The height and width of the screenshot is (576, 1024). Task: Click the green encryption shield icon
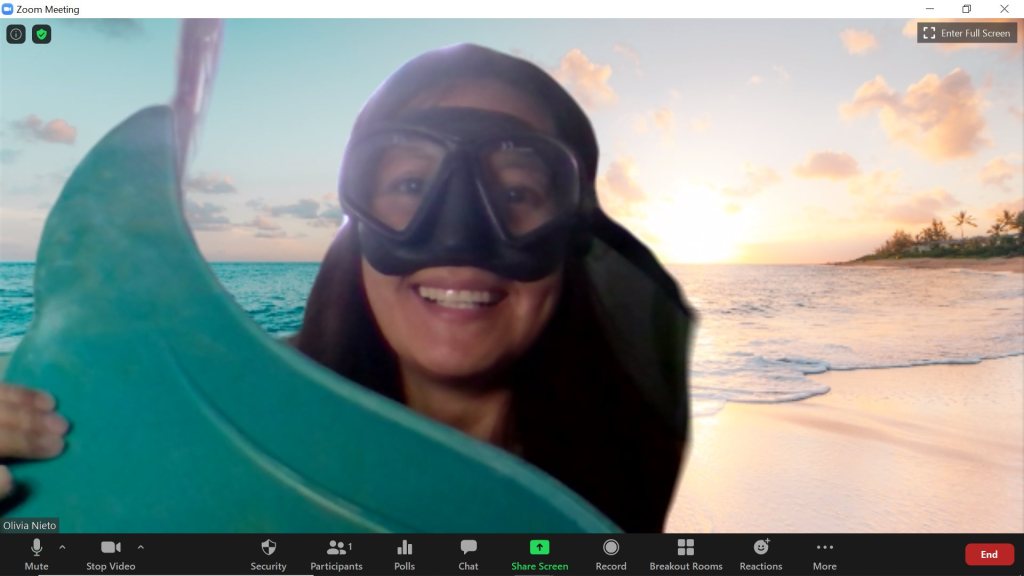click(41, 34)
